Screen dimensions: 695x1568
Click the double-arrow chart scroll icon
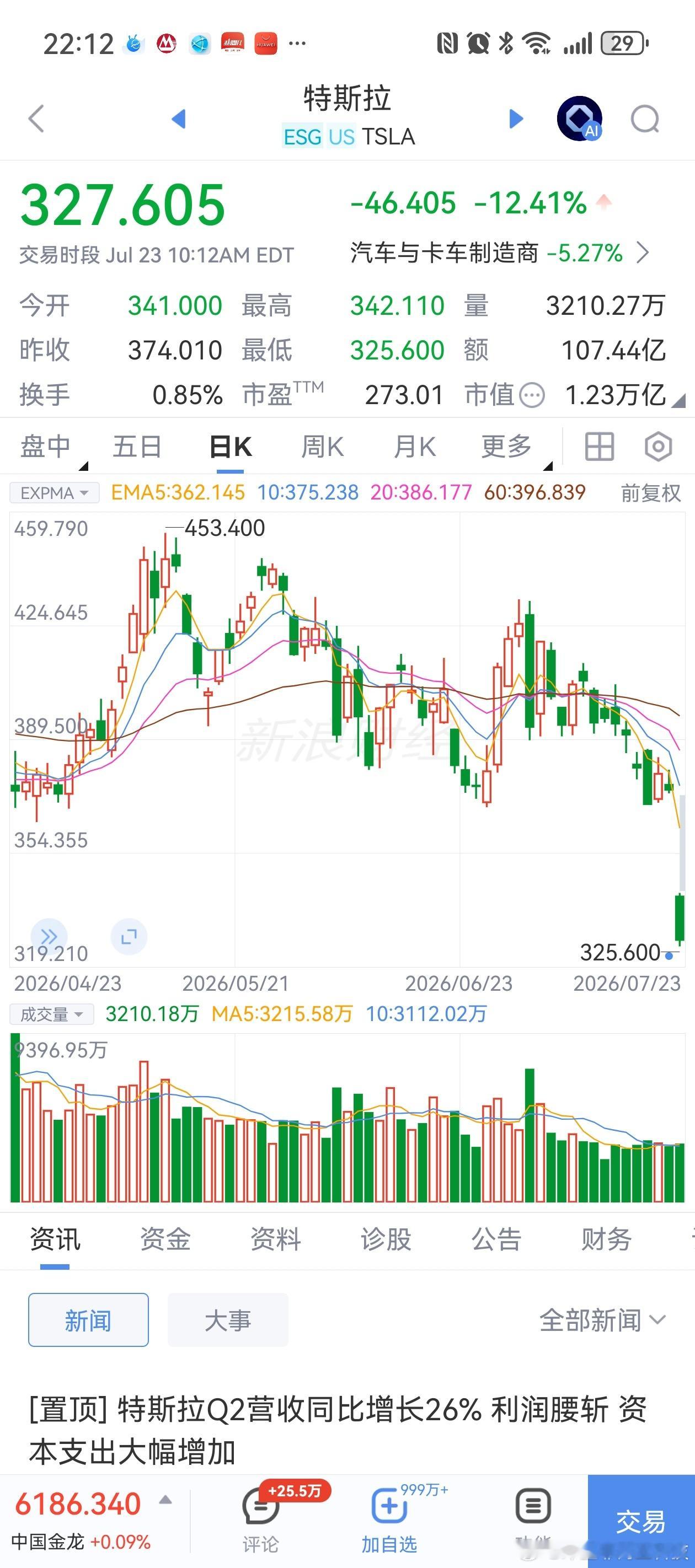(x=49, y=936)
